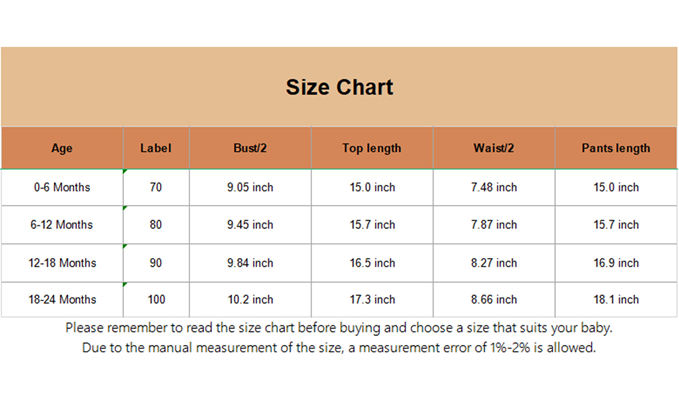Viewport: 679px width, 420px height.
Task: Click the label cell showing 100
Action: [156, 299]
